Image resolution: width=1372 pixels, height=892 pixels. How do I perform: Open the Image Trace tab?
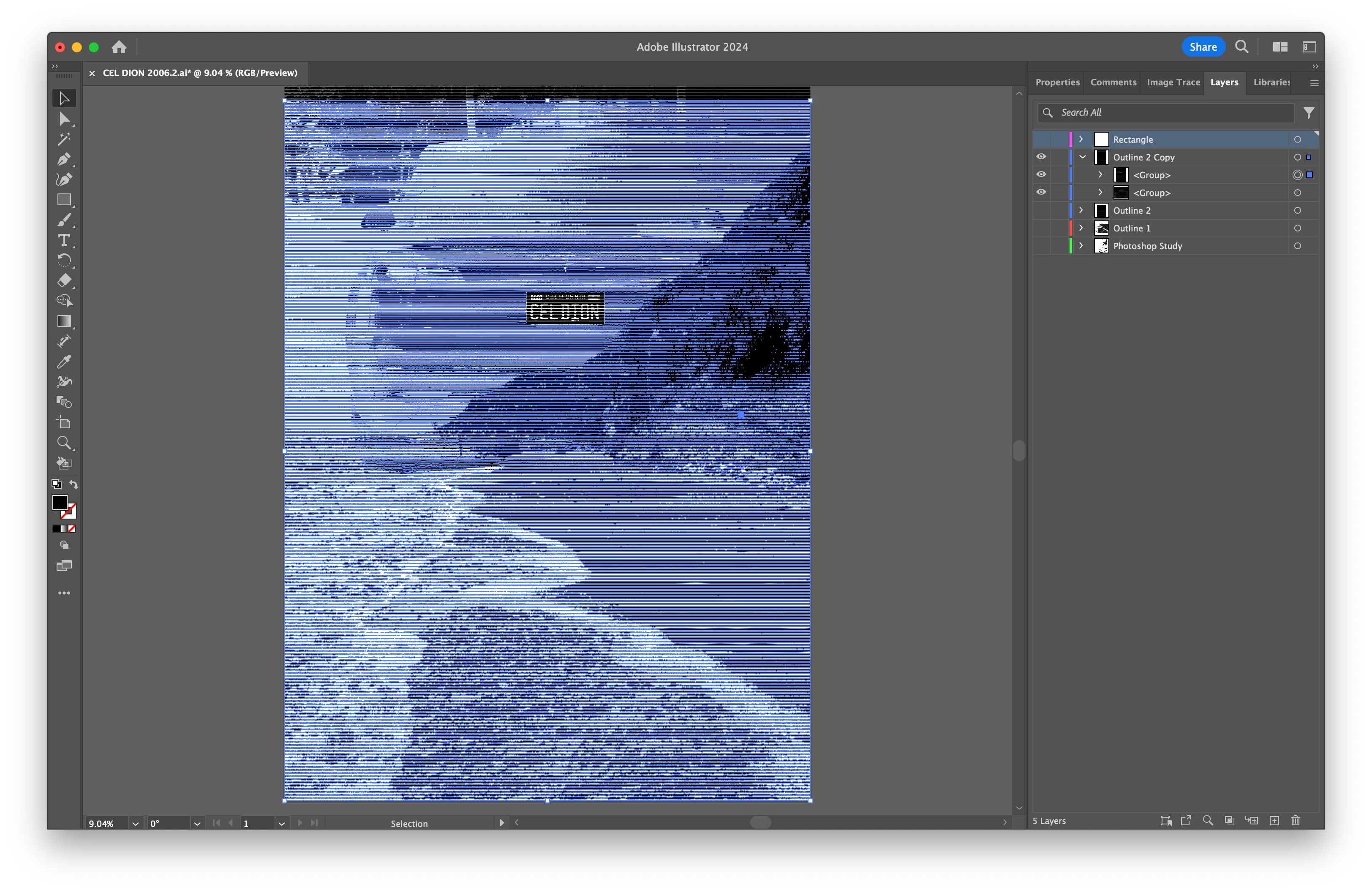[x=1173, y=82]
